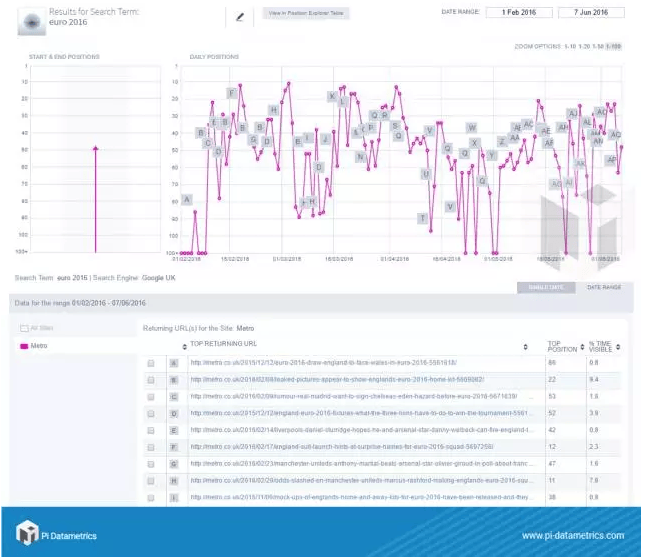Tick the checkbox for URL row A

click(x=151, y=363)
